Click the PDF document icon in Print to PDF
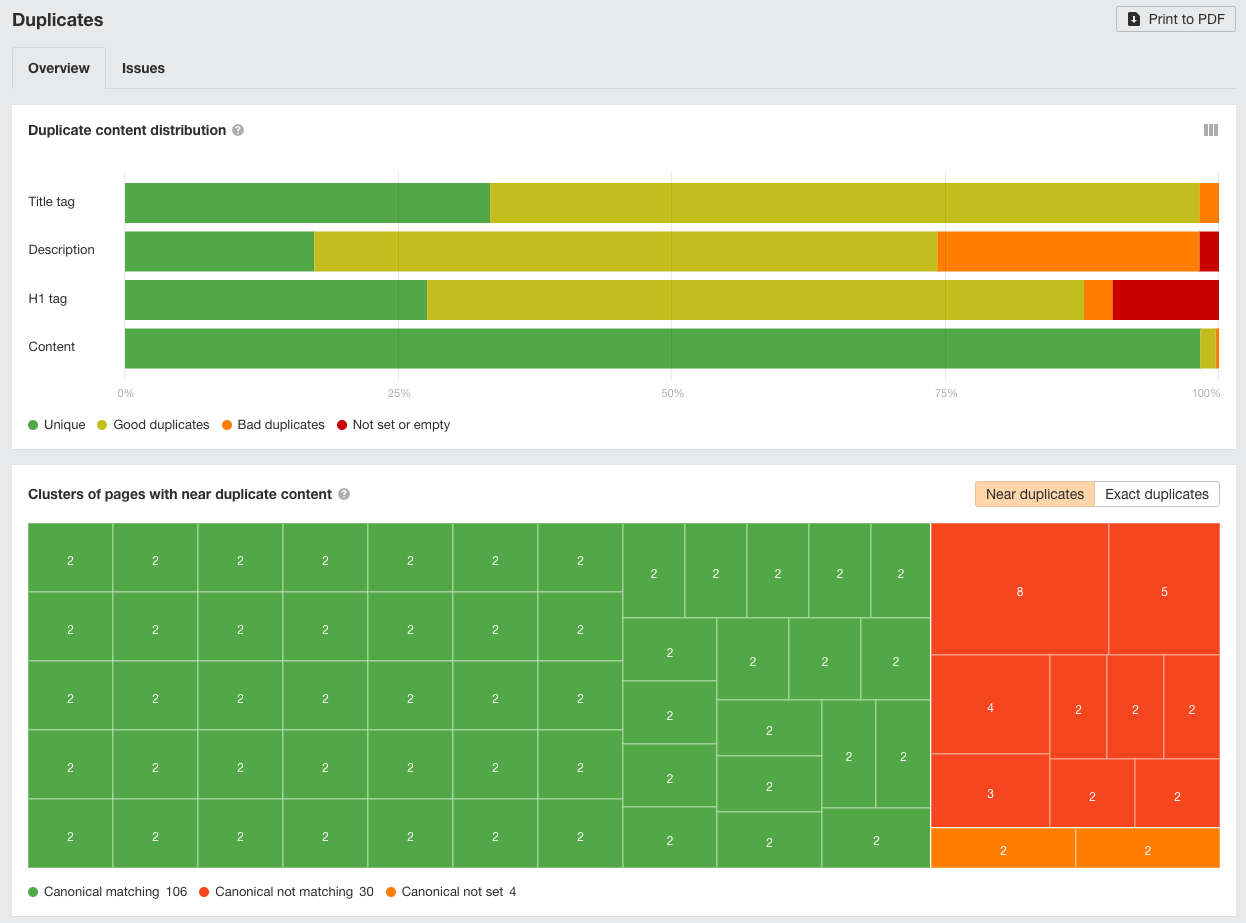1246x923 pixels. 1134,18
